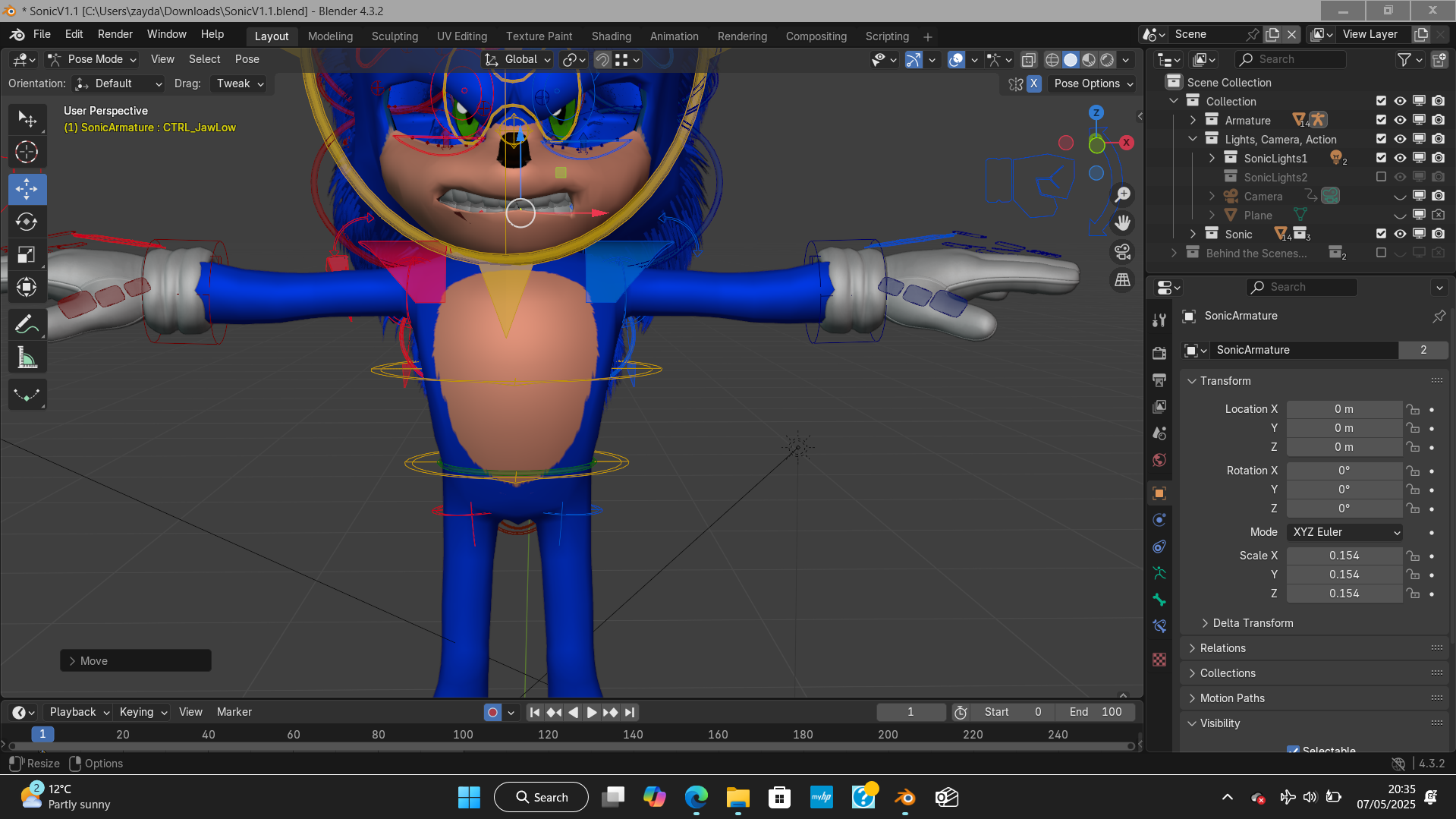Expand the Sonic collection in outliner
Viewport: 1456px width, 819px height.
1193,234
